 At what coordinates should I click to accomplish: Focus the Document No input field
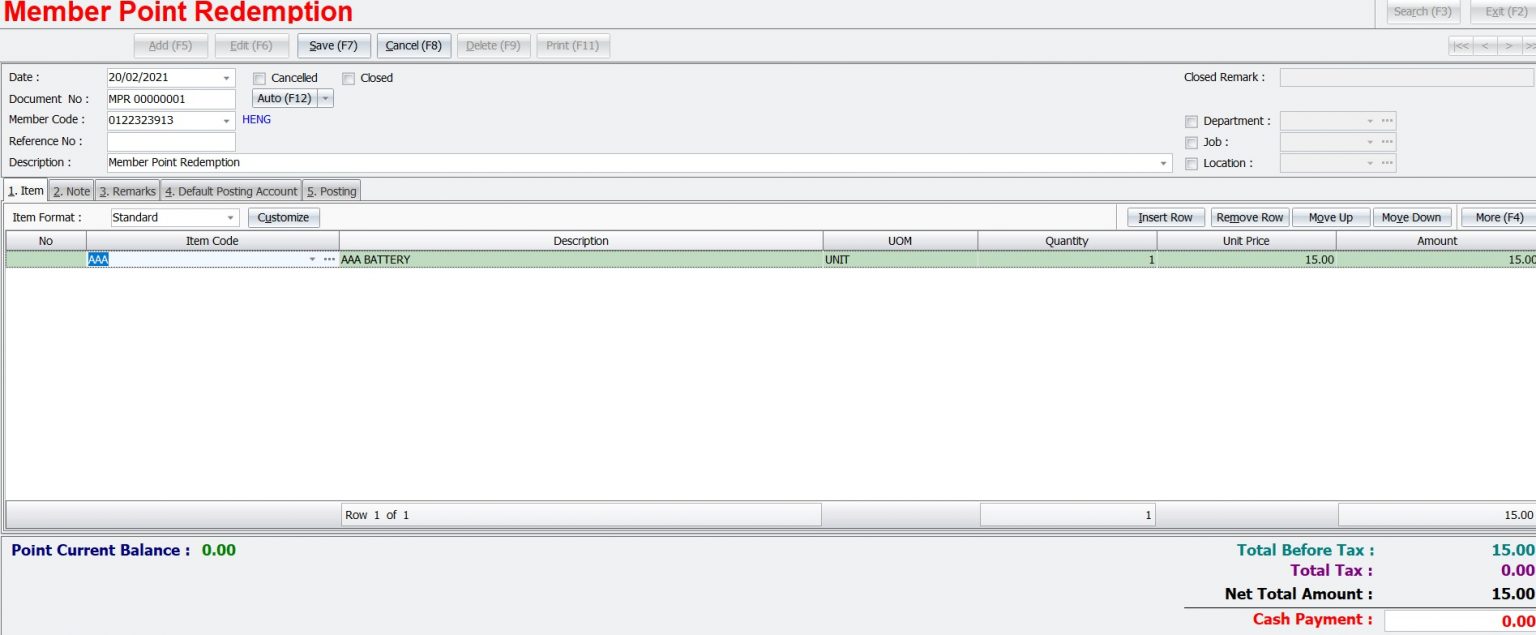tap(171, 99)
